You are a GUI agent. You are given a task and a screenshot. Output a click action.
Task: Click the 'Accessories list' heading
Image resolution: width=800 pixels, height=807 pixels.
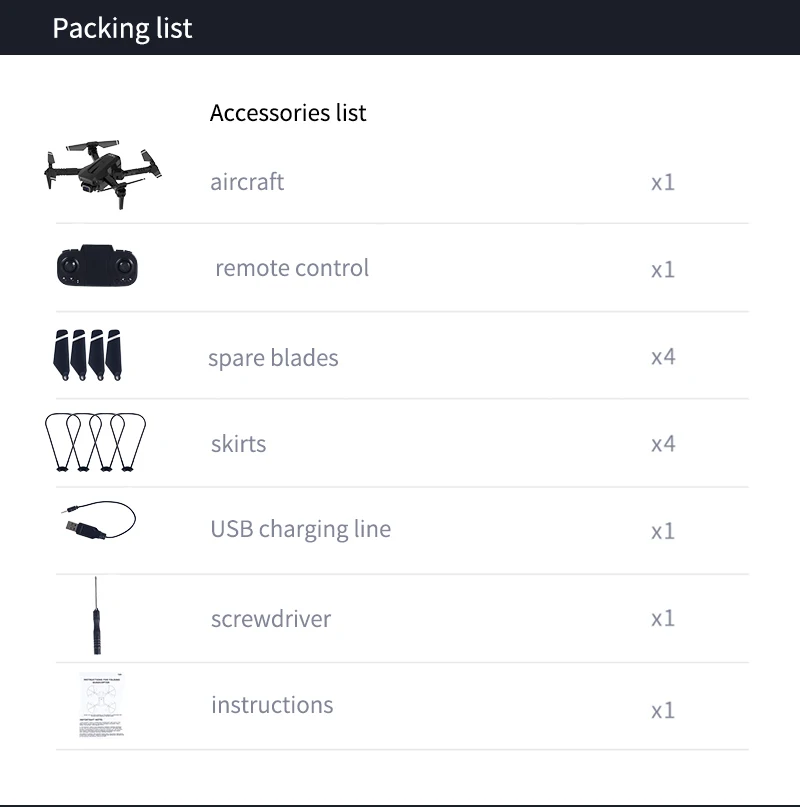(x=288, y=113)
